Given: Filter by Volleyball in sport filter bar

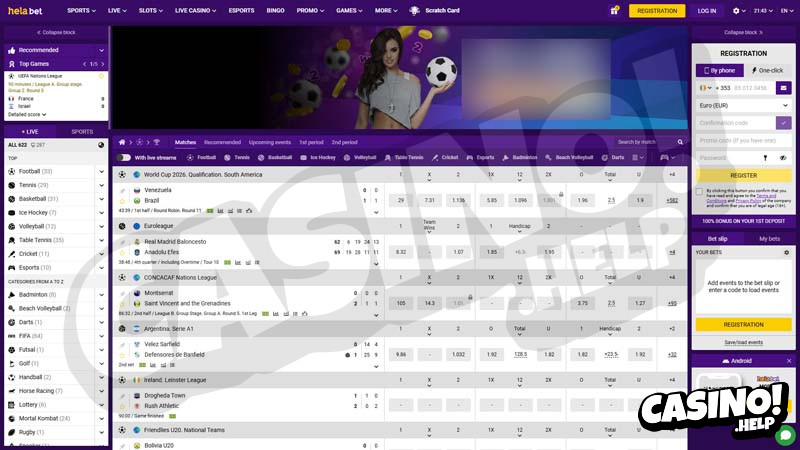Looking at the screenshot, I should tap(360, 158).
